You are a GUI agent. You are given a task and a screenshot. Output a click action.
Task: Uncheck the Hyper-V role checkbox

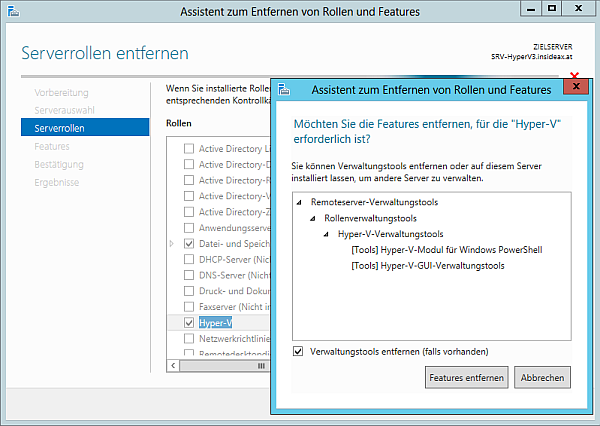(188, 323)
